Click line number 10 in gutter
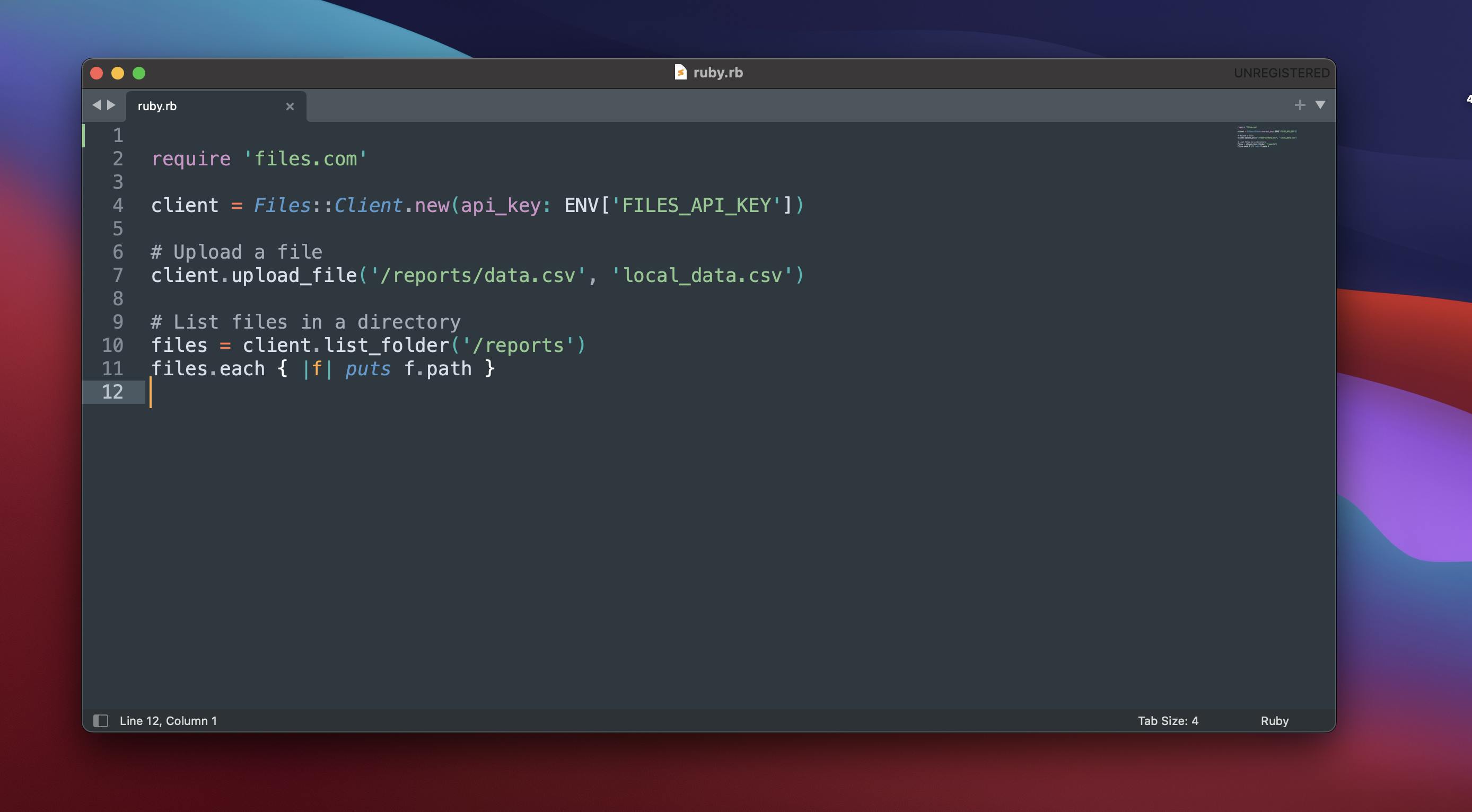Image resolution: width=1472 pixels, height=812 pixels. pyautogui.click(x=112, y=346)
